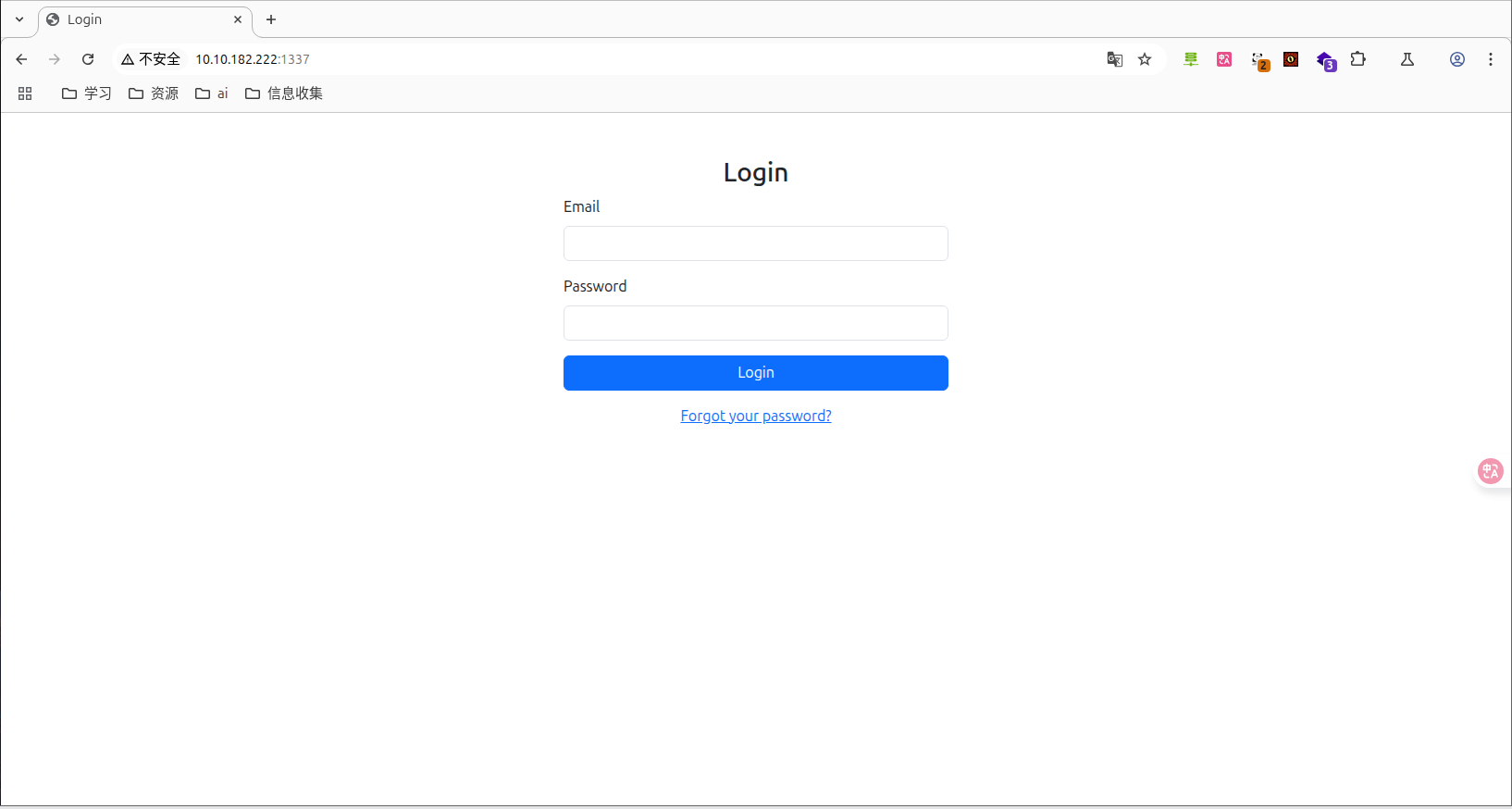Click the floating pink translate widget
Image resolution: width=1512 pixels, height=809 pixels.
1490,471
